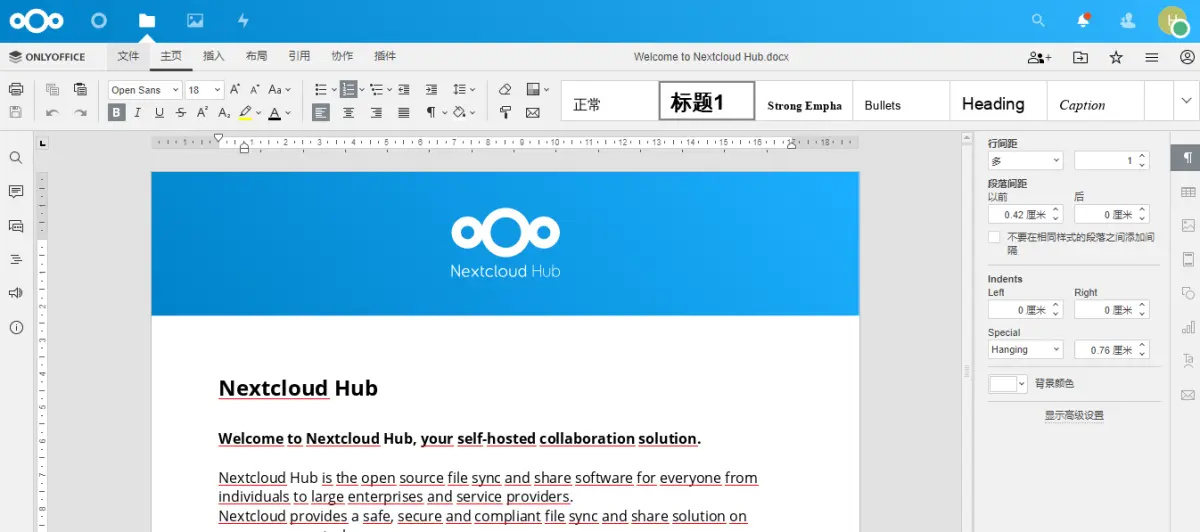Switch to the 协作 tab
The width and height of the screenshot is (1200, 532).
[x=342, y=57]
